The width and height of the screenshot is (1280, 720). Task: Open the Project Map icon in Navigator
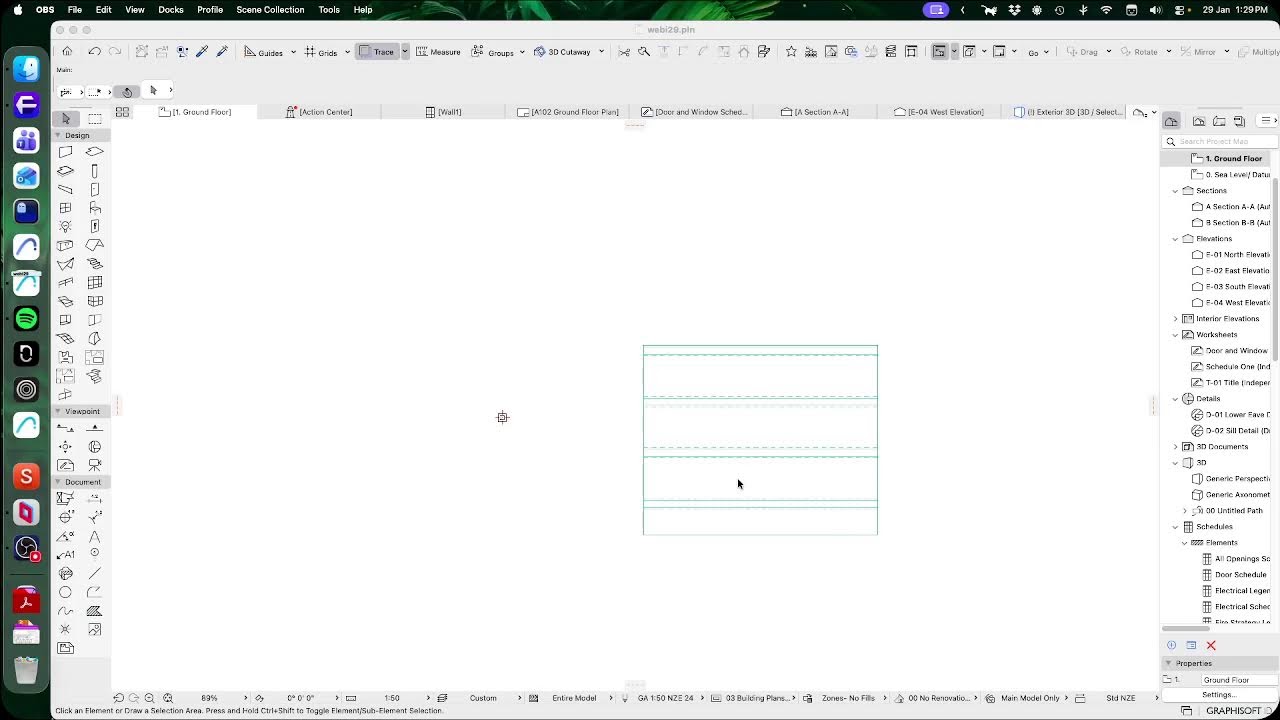1171,121
